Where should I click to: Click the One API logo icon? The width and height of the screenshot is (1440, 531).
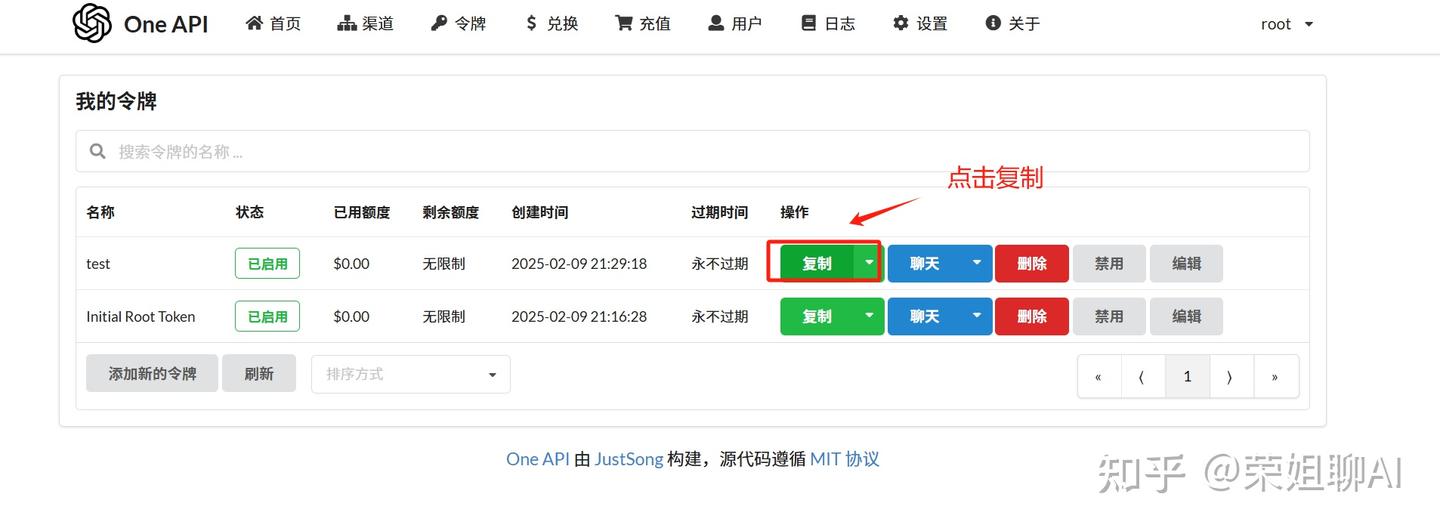(92, 23)
